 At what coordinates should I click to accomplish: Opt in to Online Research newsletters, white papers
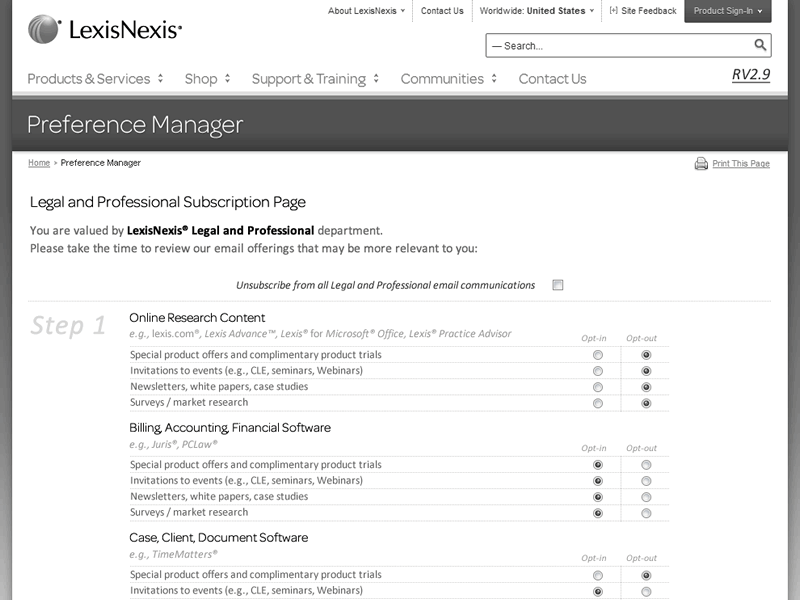597,387
